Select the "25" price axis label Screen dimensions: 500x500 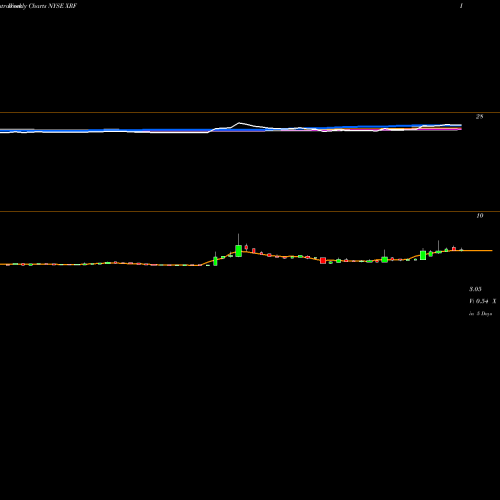pyautogui.click(x=479, y=117)
